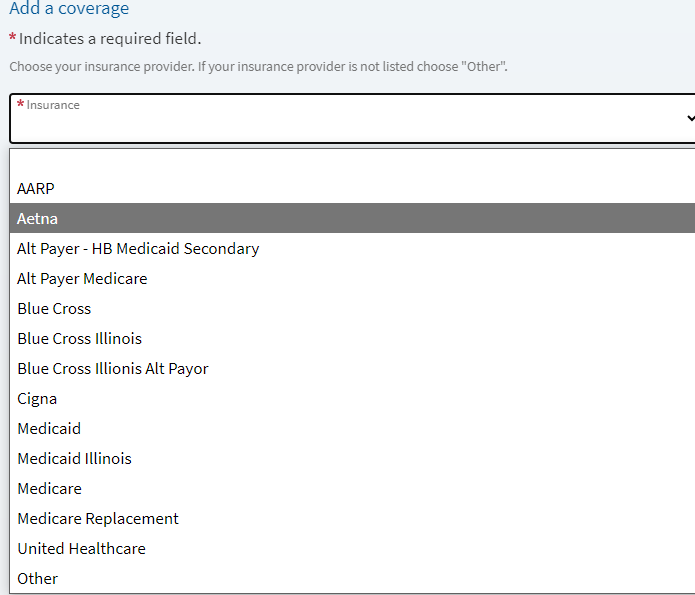
Task: Choose Aetna insurance option
Action: [x=352, y=218]
